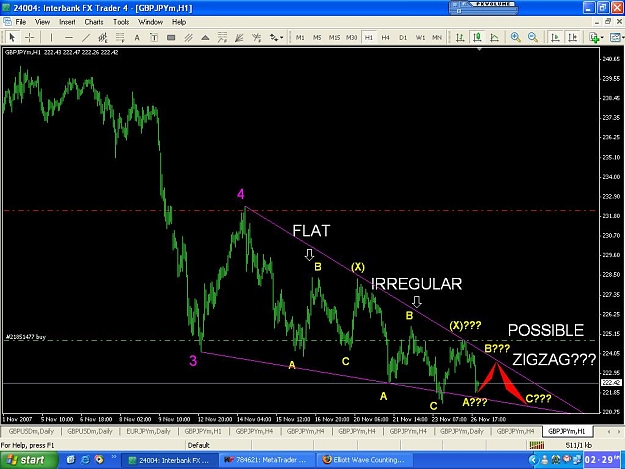Image resolution: width=625 pixels, height=469 pixels.
Task: Open the Charts menu
Action: [94, 22]
